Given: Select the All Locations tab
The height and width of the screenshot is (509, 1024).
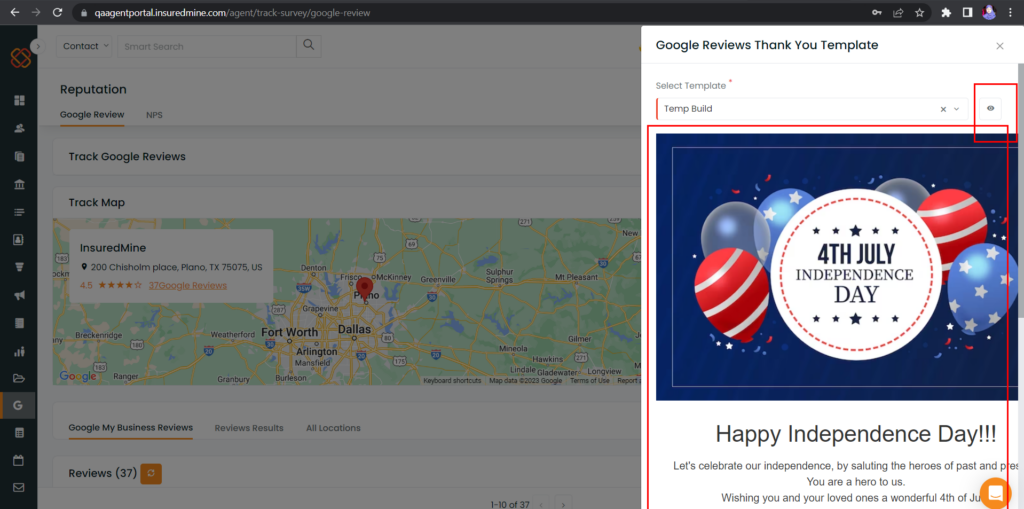Looking at the screenshot, I should (x=333, y=428).
